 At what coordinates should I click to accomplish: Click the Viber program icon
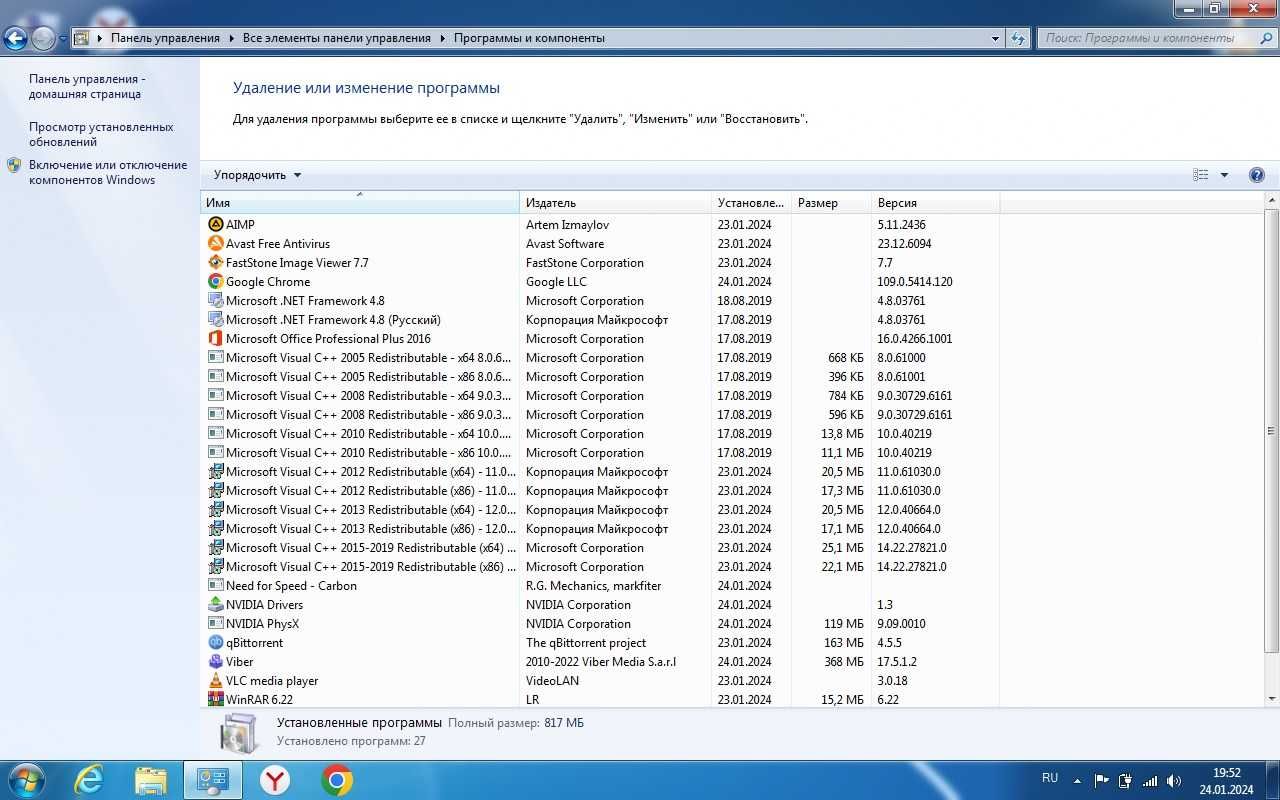click(x=215, y=662)
